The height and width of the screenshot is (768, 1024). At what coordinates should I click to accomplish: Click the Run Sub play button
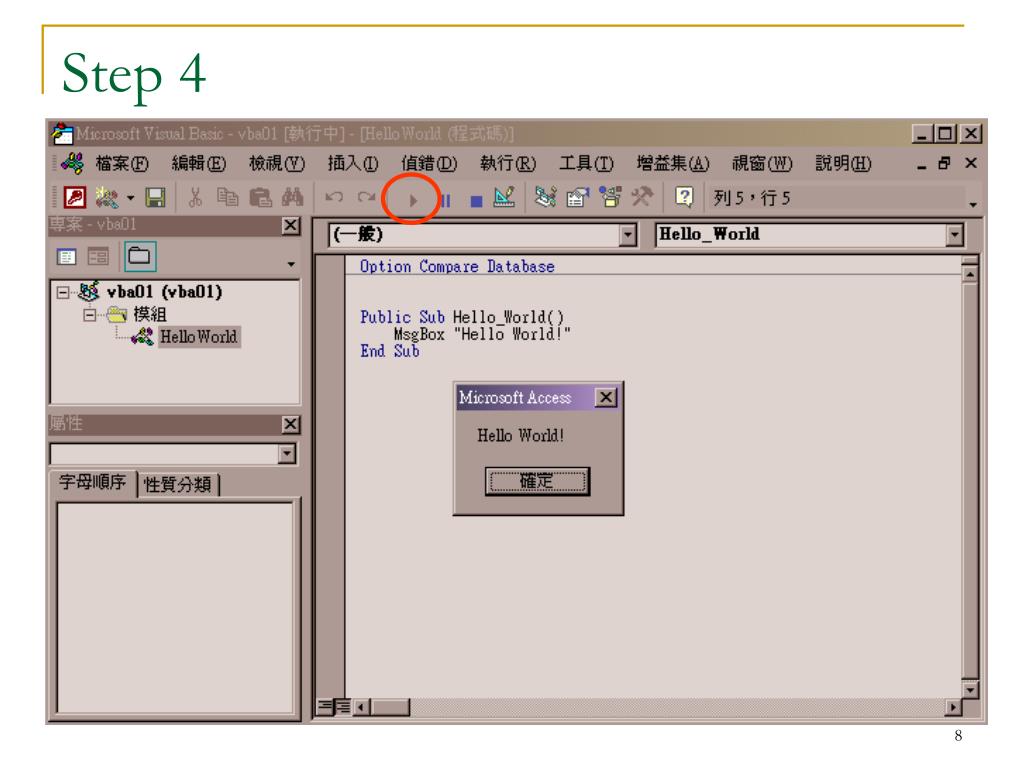click(x=413, y=200)
